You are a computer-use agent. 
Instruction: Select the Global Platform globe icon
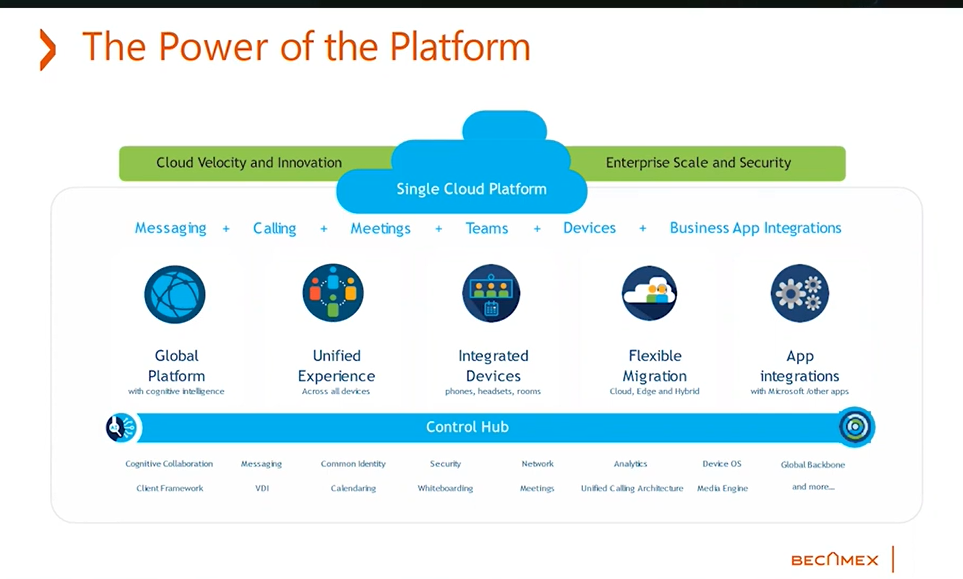pos(175,293)
